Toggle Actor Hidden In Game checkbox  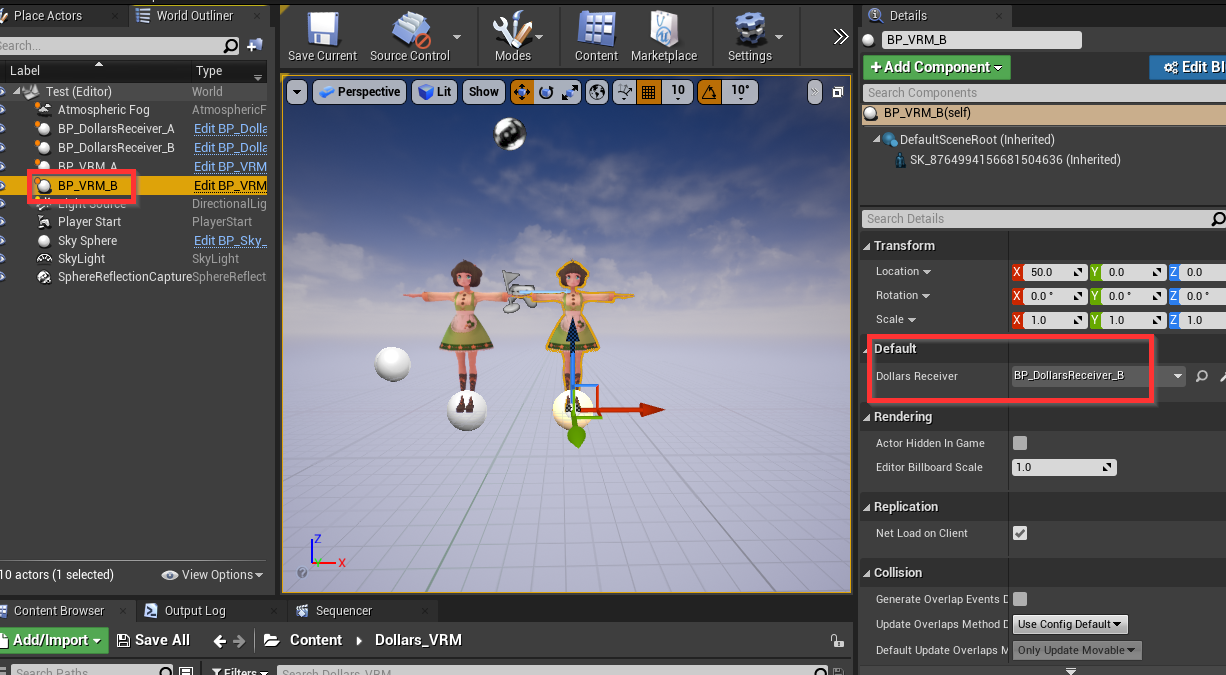(x=1020, y=443)
